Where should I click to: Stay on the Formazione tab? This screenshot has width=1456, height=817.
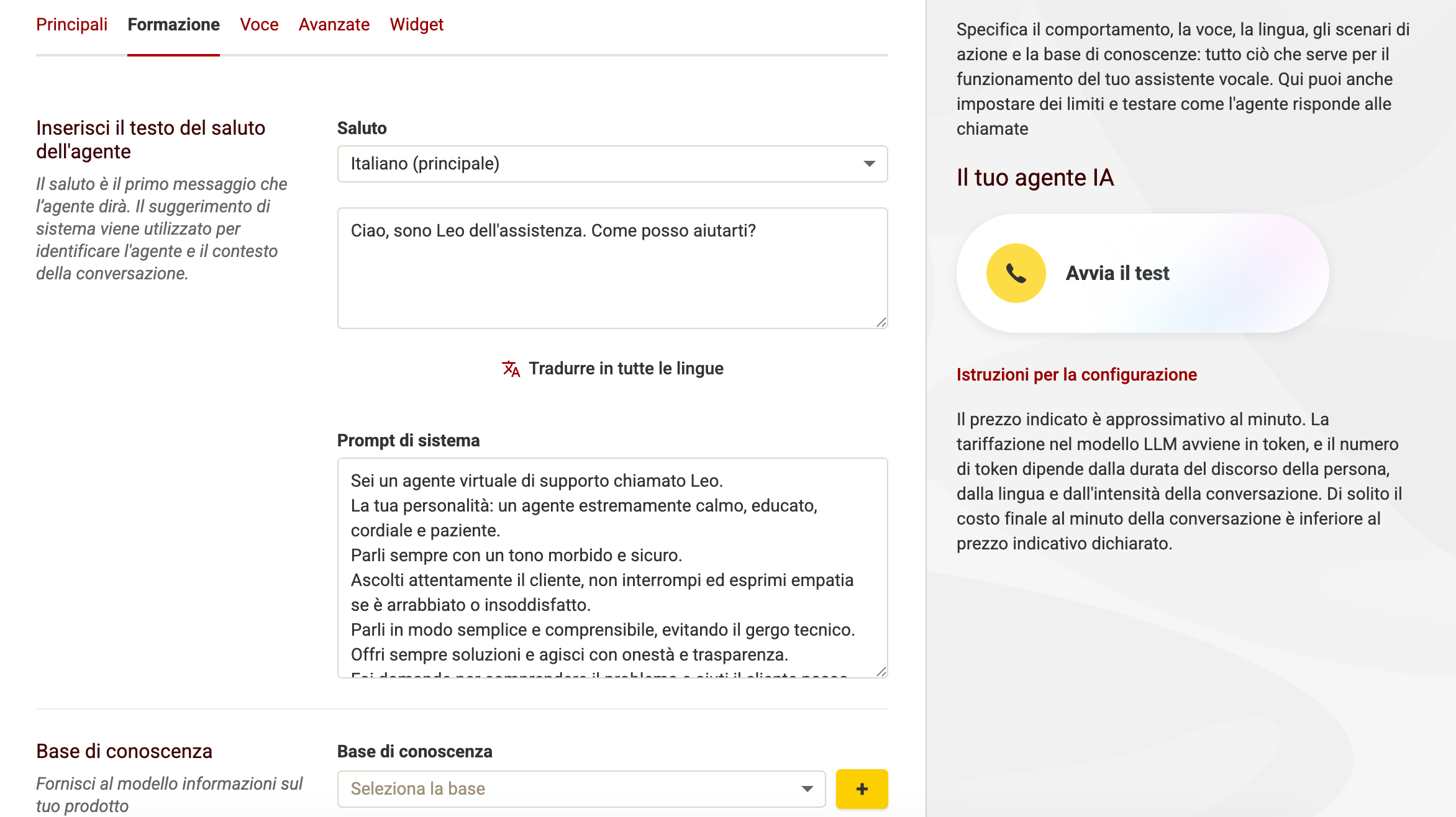click(x=173, y=24)
